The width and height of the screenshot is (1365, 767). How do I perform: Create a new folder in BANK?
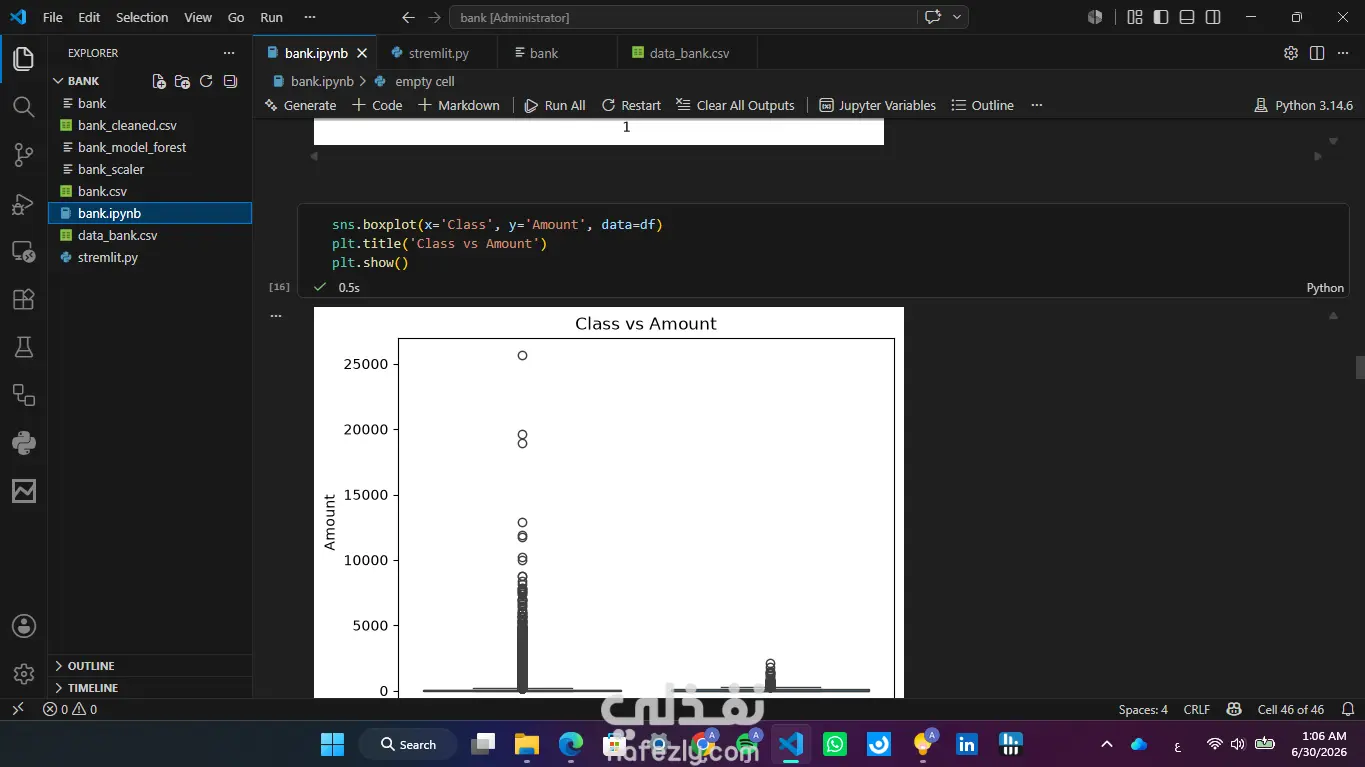182,81
